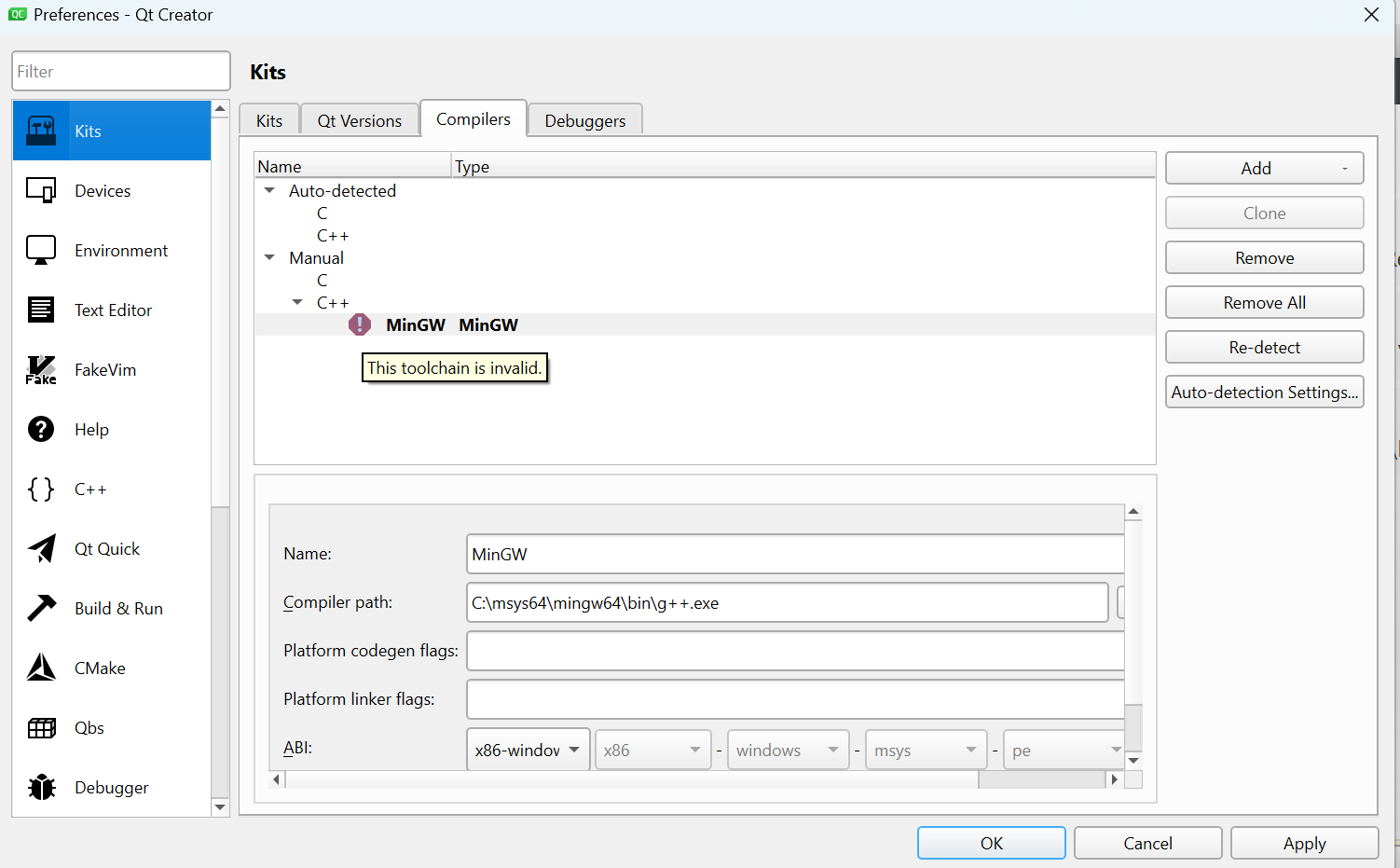Click the Re-detect button

coord(1264,347)
